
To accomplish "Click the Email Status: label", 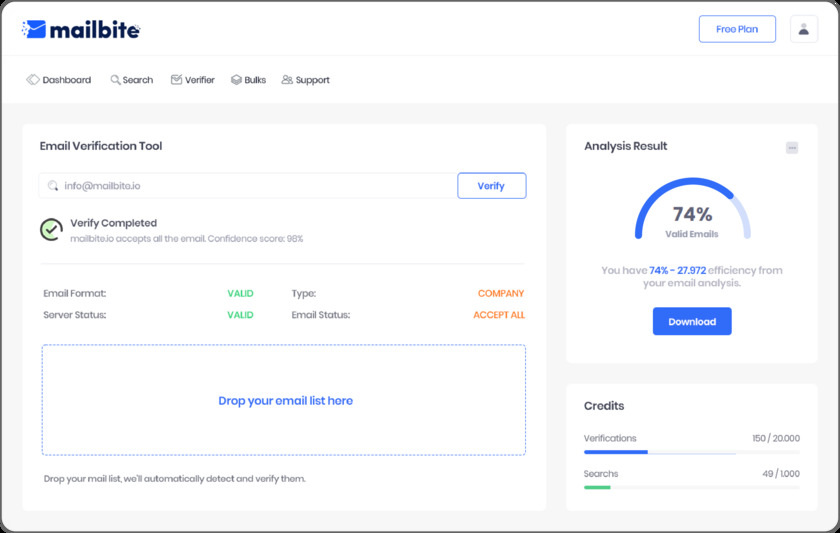I will (321, 315).
